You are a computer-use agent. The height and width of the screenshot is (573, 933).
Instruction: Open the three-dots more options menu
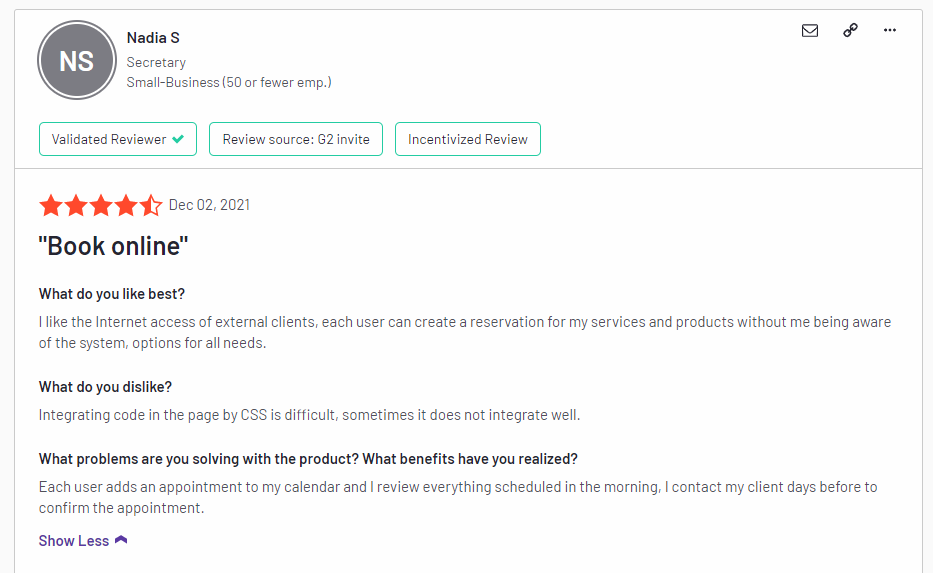890,30
